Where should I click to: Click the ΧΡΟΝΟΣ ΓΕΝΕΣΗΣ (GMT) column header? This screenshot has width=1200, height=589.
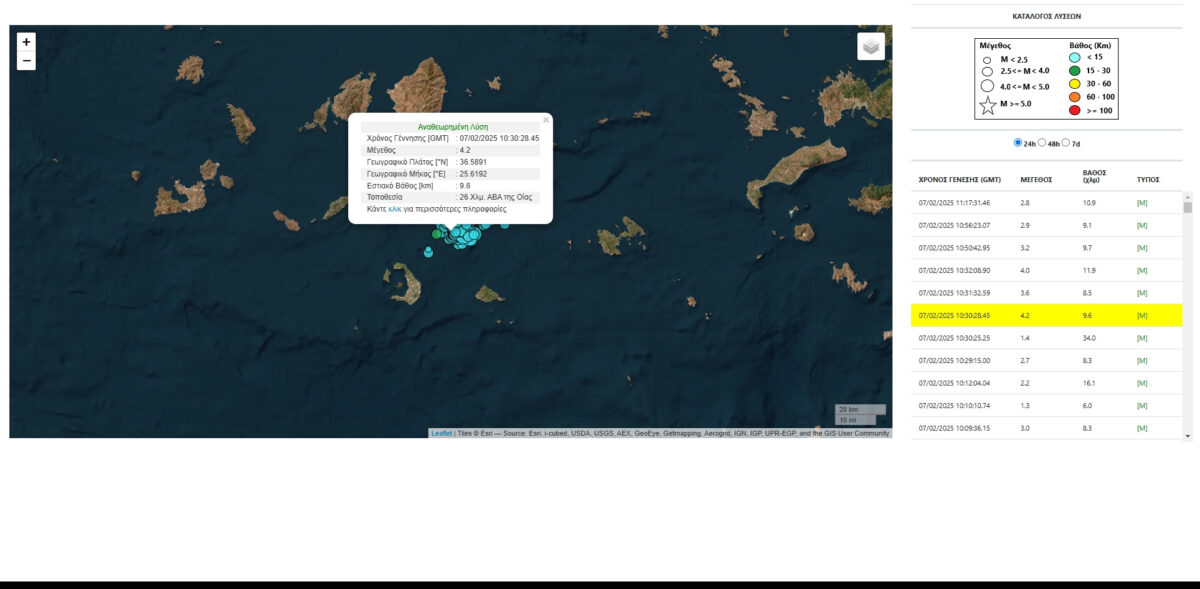[959, 180]
